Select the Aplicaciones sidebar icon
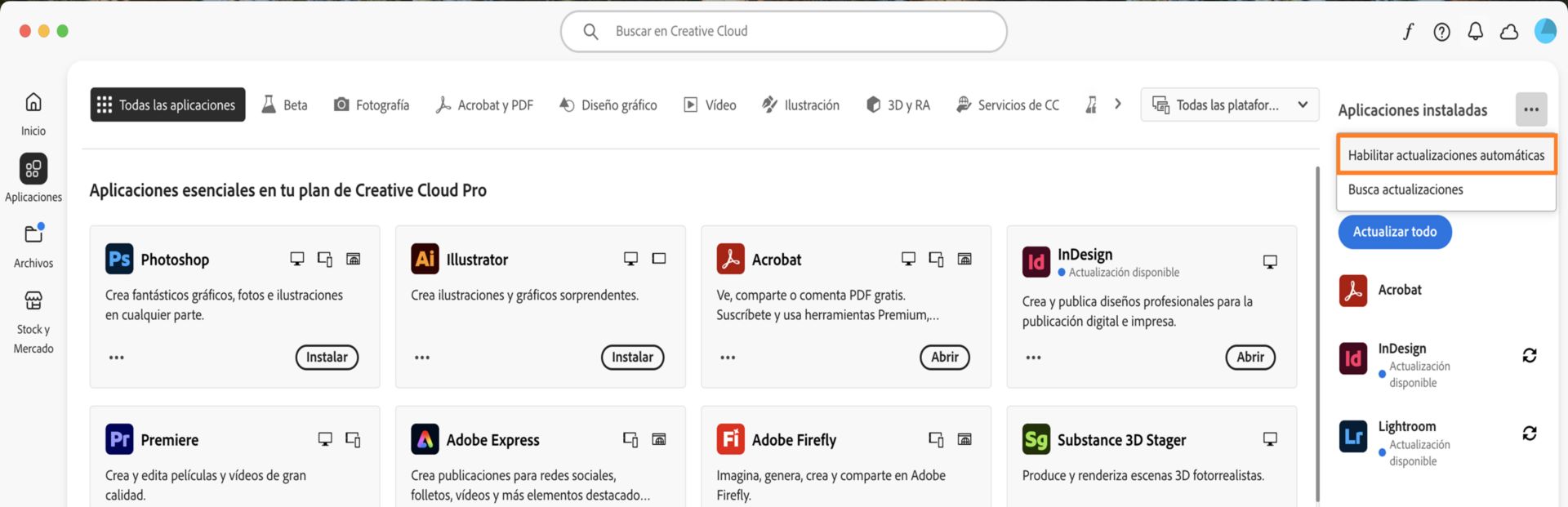The width and height of the screenshot is (1568, 507). pyautogui.click(x=33, y=169)
